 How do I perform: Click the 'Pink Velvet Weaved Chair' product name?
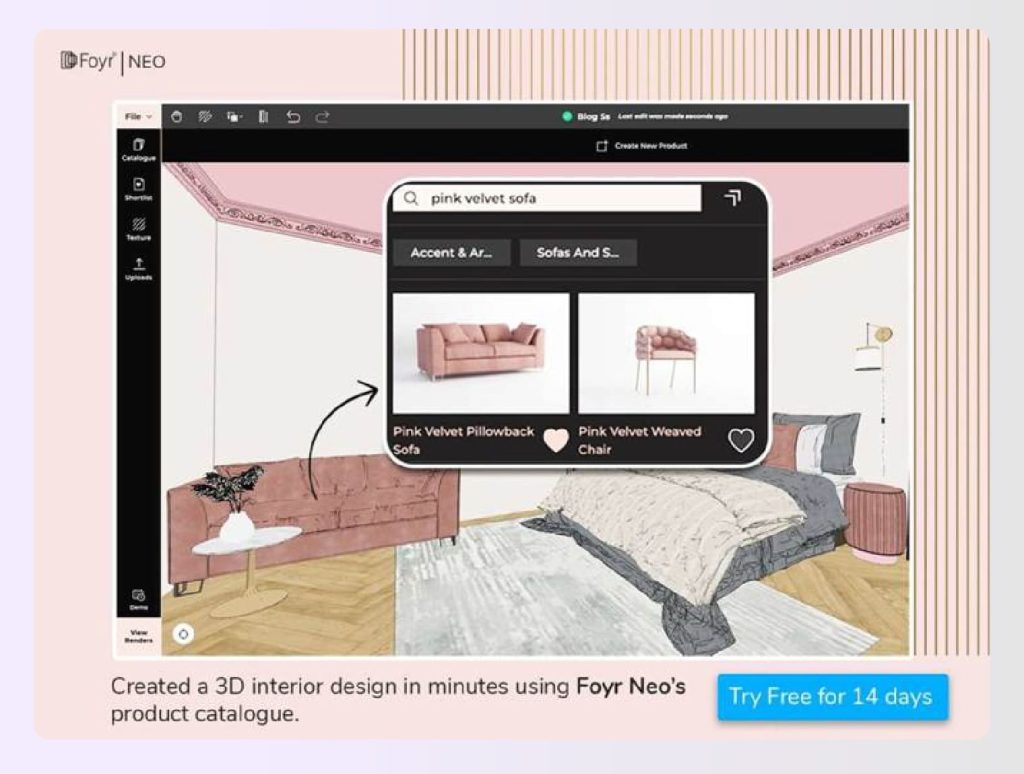pyautogui.click(x=639, y=440)
